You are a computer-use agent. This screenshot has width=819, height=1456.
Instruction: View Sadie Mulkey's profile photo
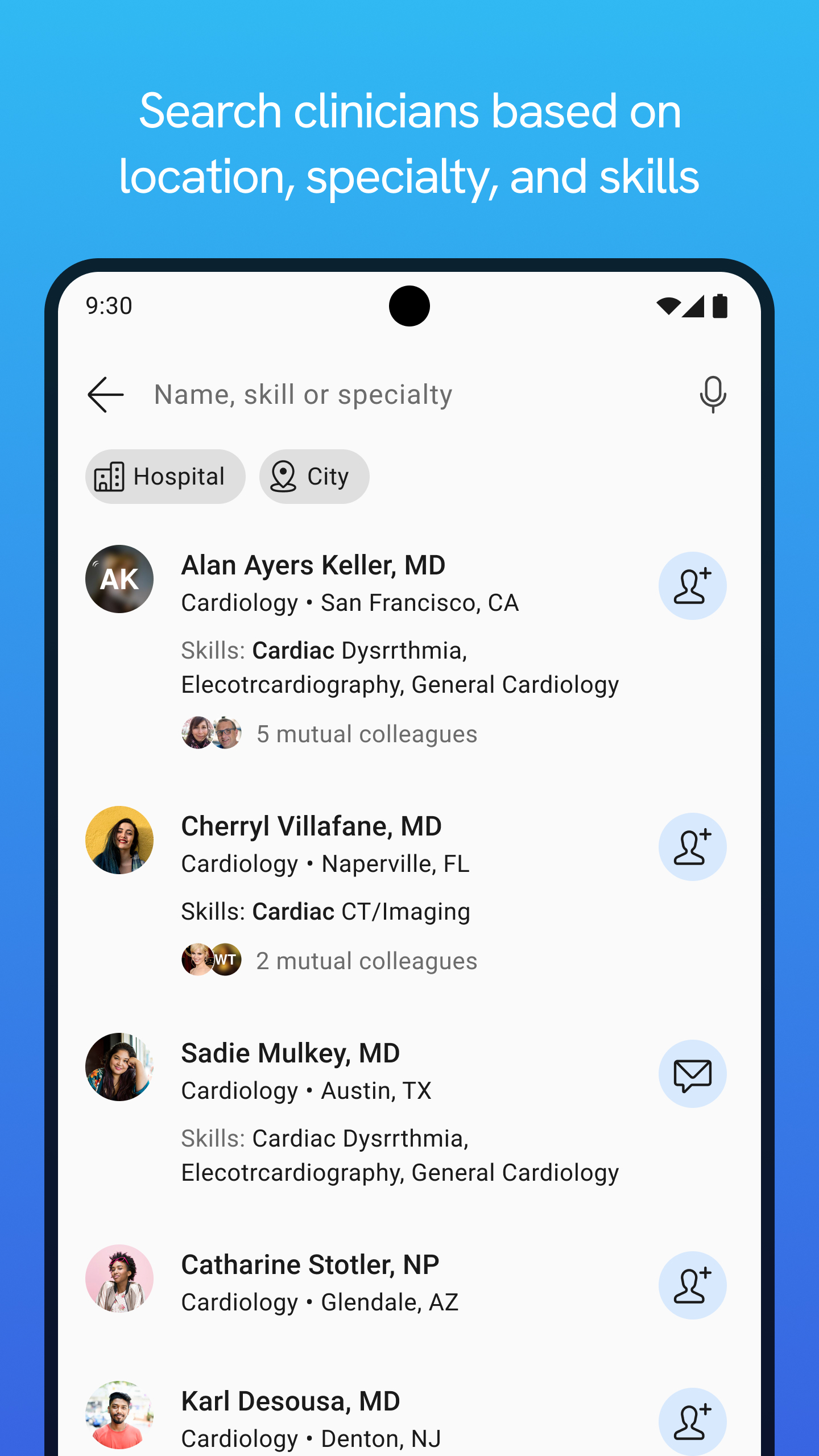pyautogui.click(x=119, y=1067)
